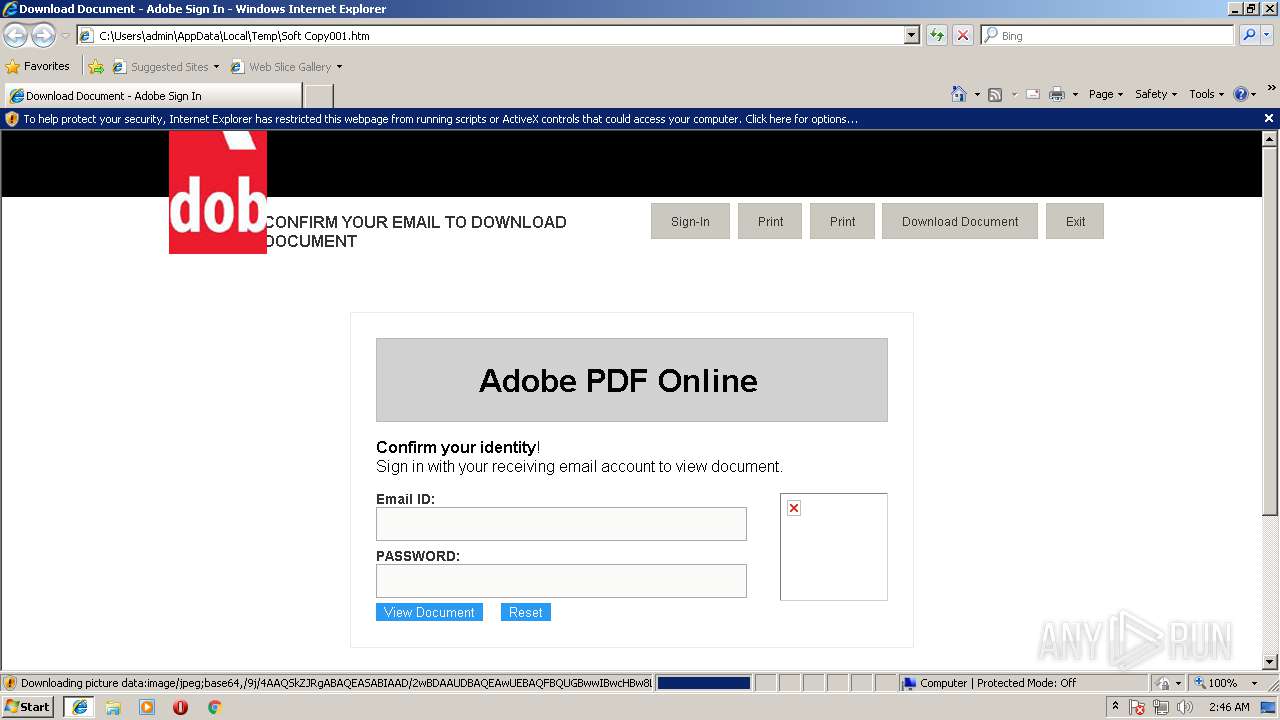
Task: Launch Google Chrome from the taskbar
Action: (214, 707)
